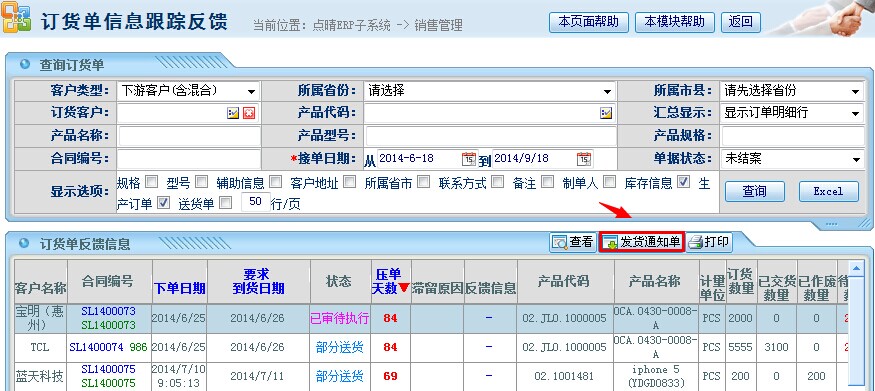Screen dimensions: 875x391
Task: Open the start date calendar icon
Action: [x=469, y=158]
